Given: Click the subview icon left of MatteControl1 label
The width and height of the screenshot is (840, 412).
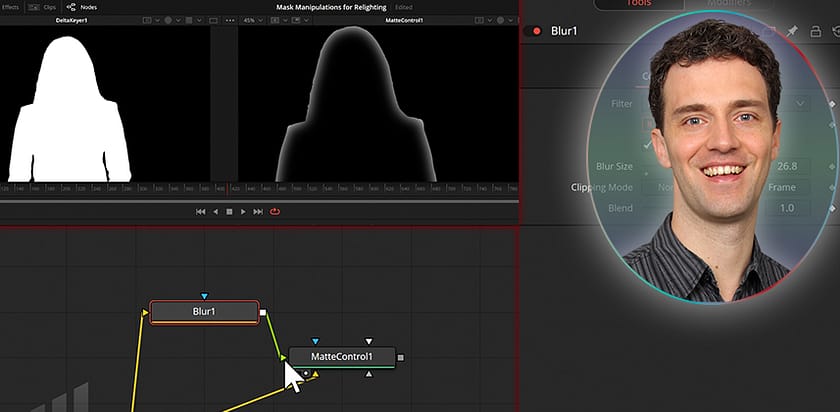Looking at the screenshot, I should pyautogui.click(x=296, y=20).
